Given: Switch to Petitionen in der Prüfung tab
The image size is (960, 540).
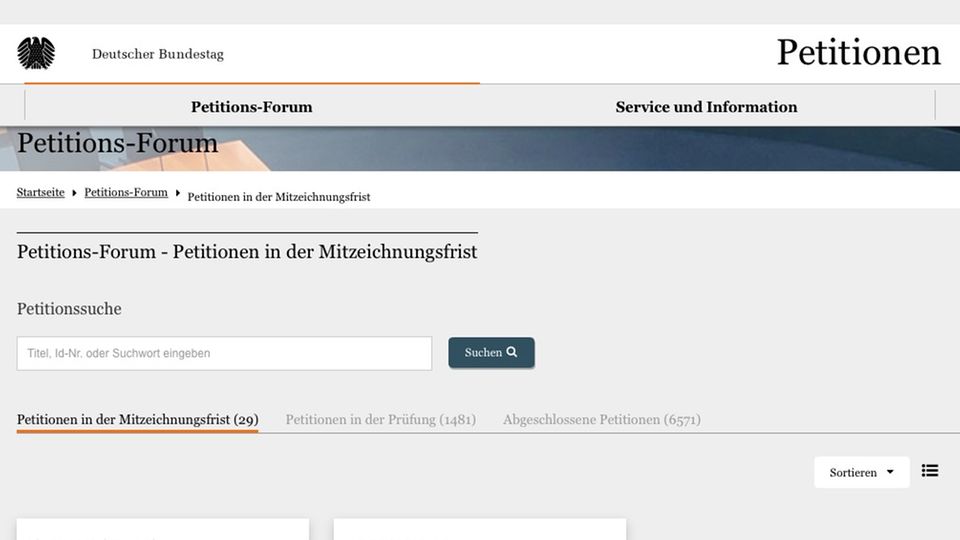Looking at the screenshot, I should click(x=380, y=420).
